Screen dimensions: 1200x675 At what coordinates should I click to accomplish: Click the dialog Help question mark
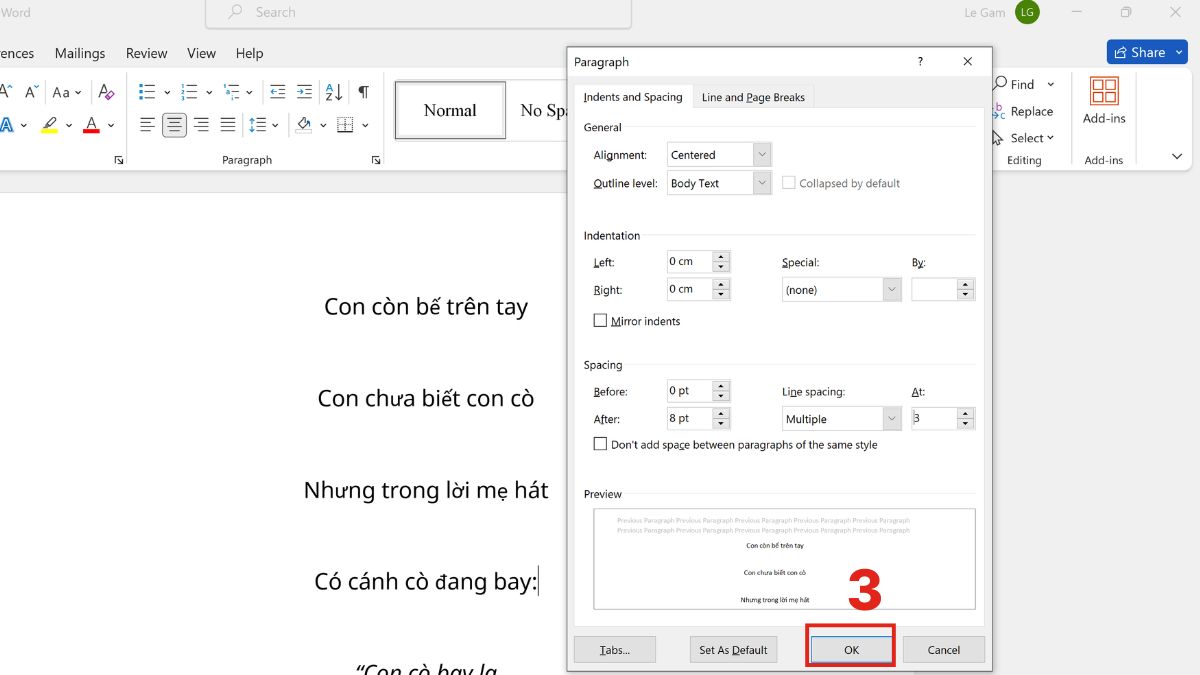[x=921, y=62]
